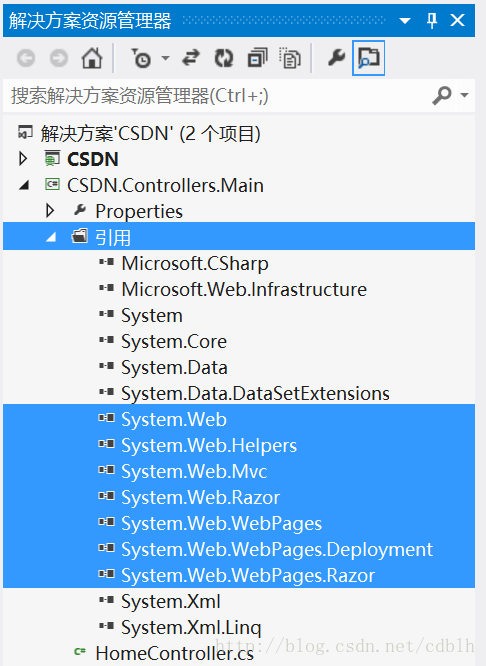
Task: Toggle Preview Selected Items button
Action: pyautogui.click(x=368, y=58)
